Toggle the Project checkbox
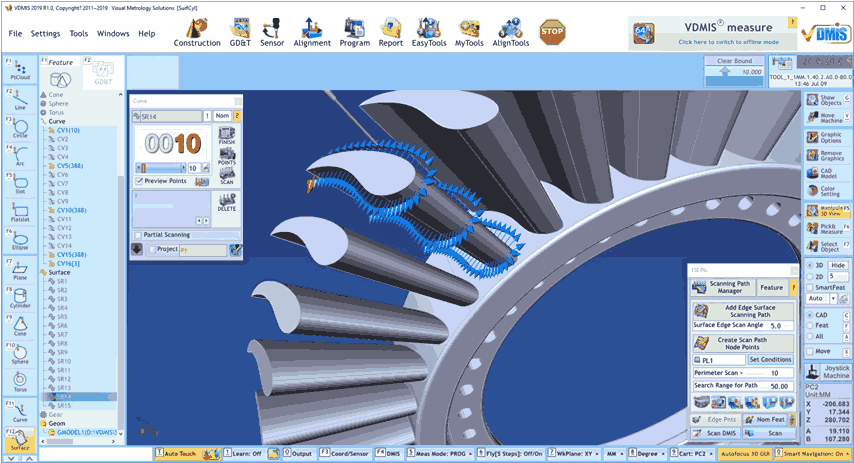Viewport: 854px width, 463px height. [152, 249]
